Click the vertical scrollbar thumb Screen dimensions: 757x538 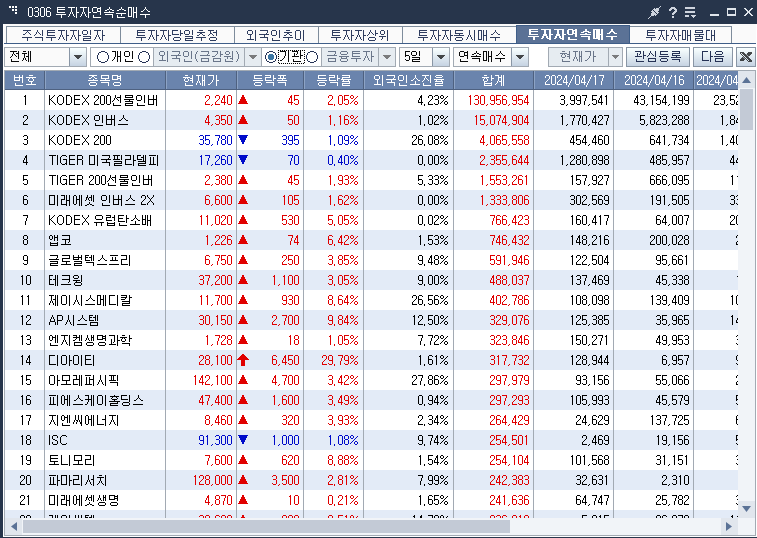coord(746,110)
